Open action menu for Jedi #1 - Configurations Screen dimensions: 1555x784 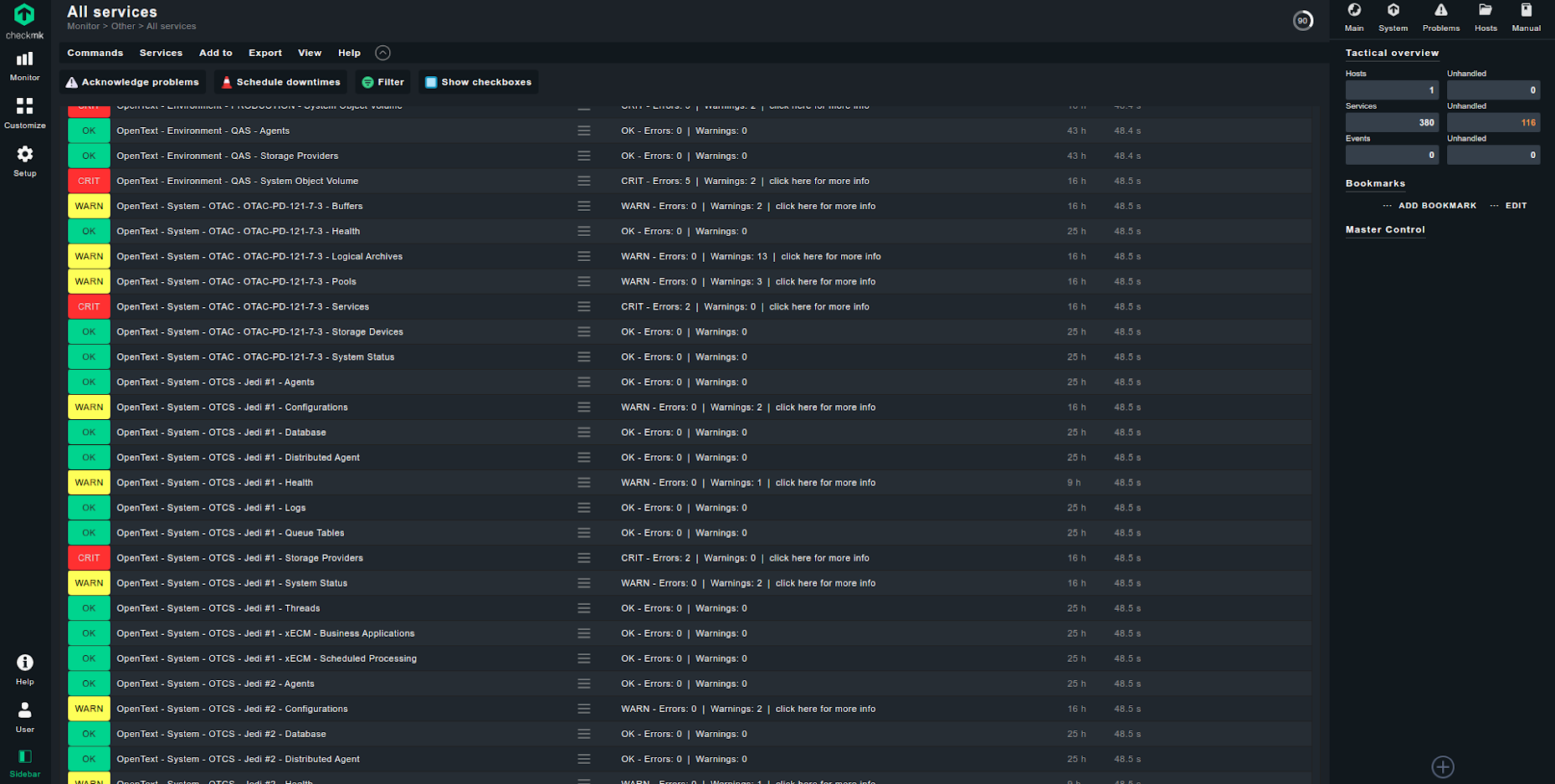coord(584,407)
